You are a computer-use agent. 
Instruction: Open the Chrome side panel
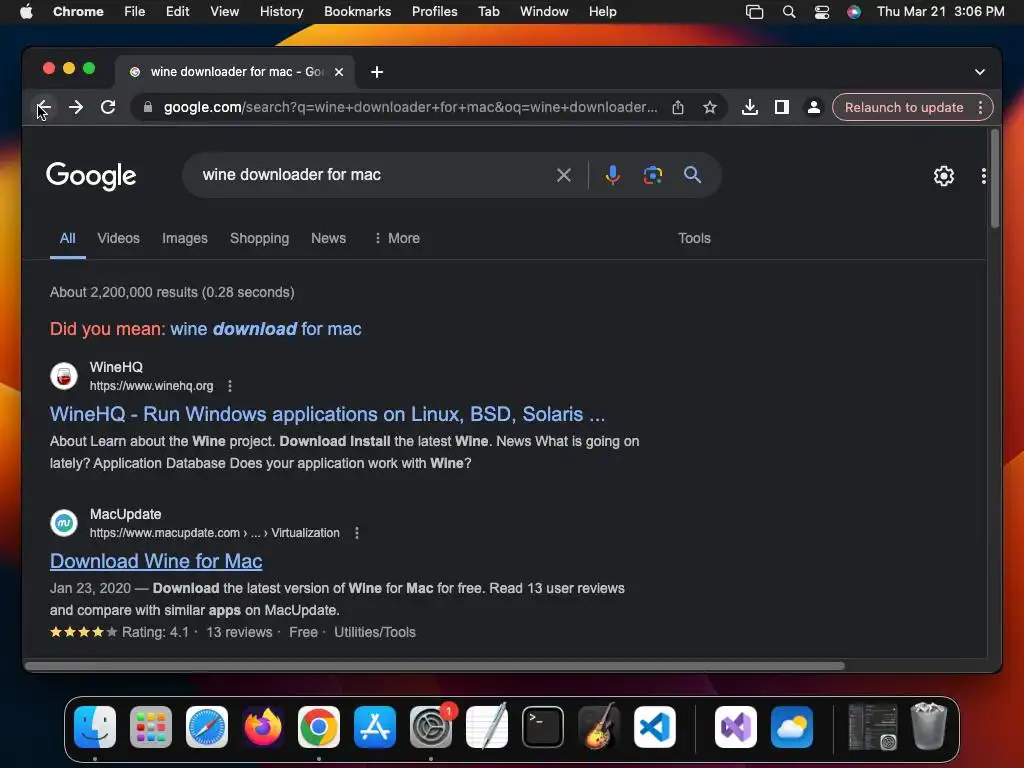pyautogui.click(x=782, y=107)
